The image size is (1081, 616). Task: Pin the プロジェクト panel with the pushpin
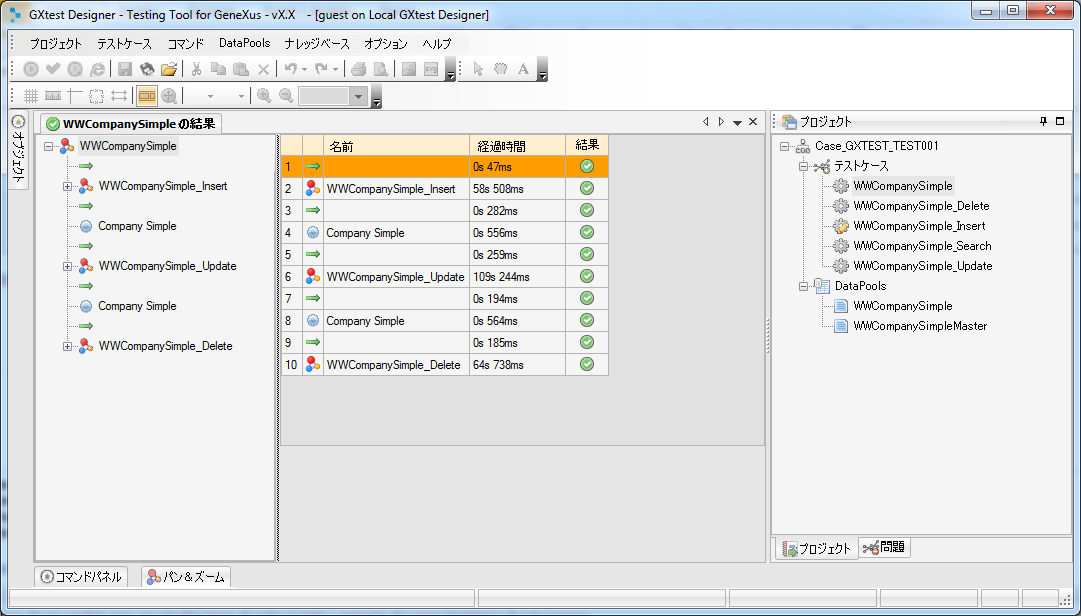[1044, 122]
